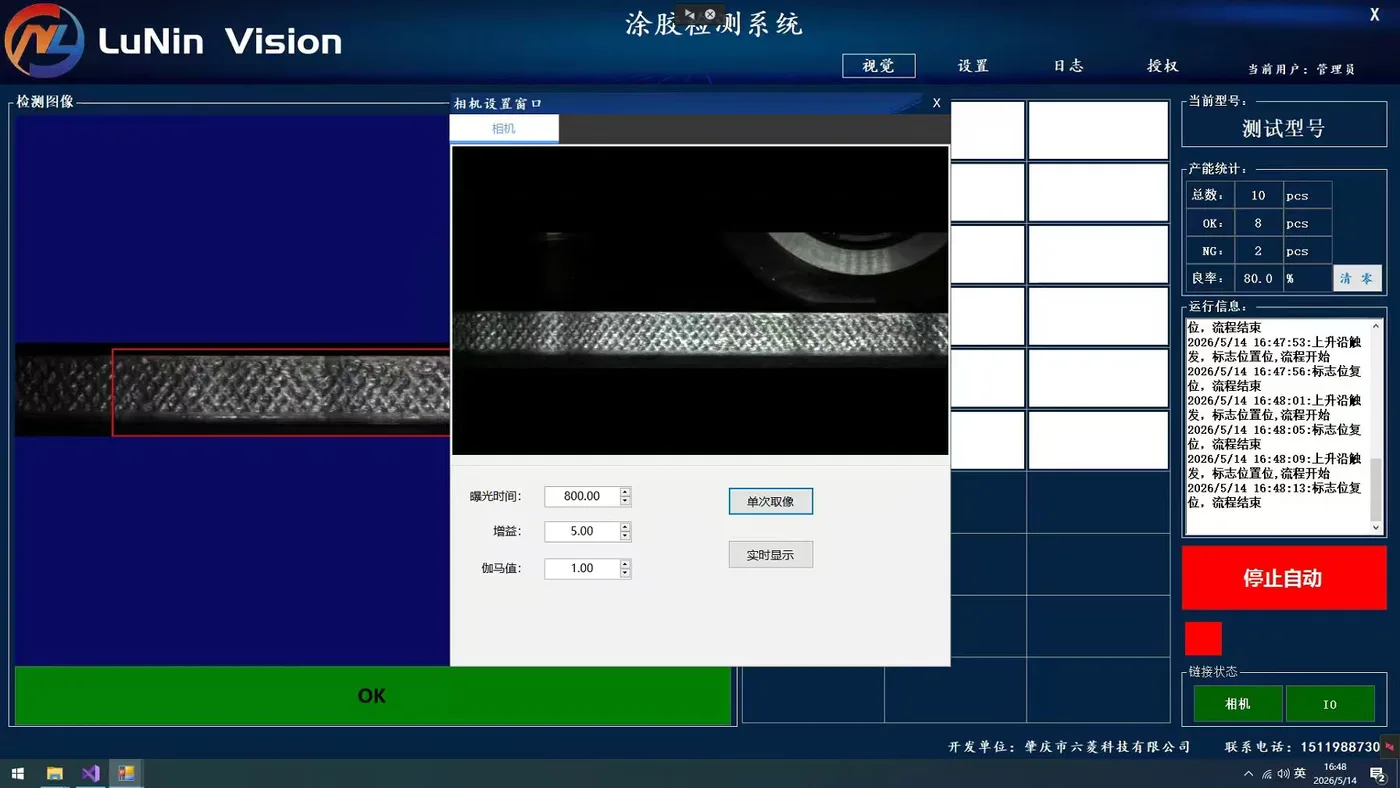Click the 增益 value field

tap(582, 531)
